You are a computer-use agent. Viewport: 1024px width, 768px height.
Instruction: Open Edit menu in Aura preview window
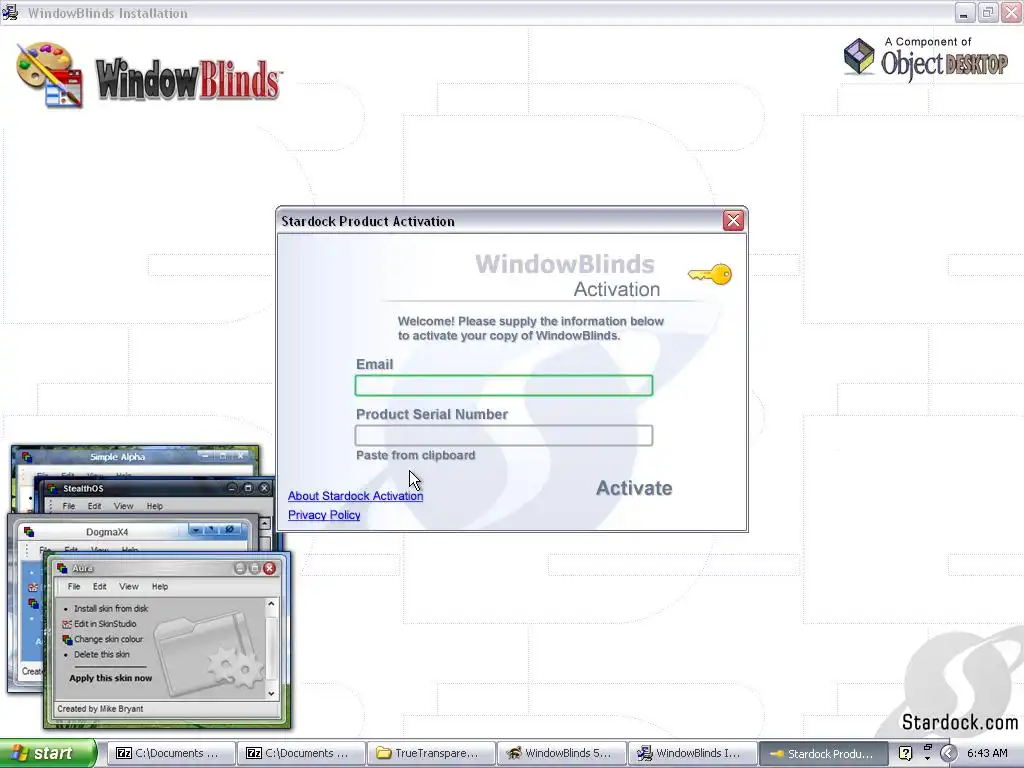pyautogui.click(x=99, y=586)
